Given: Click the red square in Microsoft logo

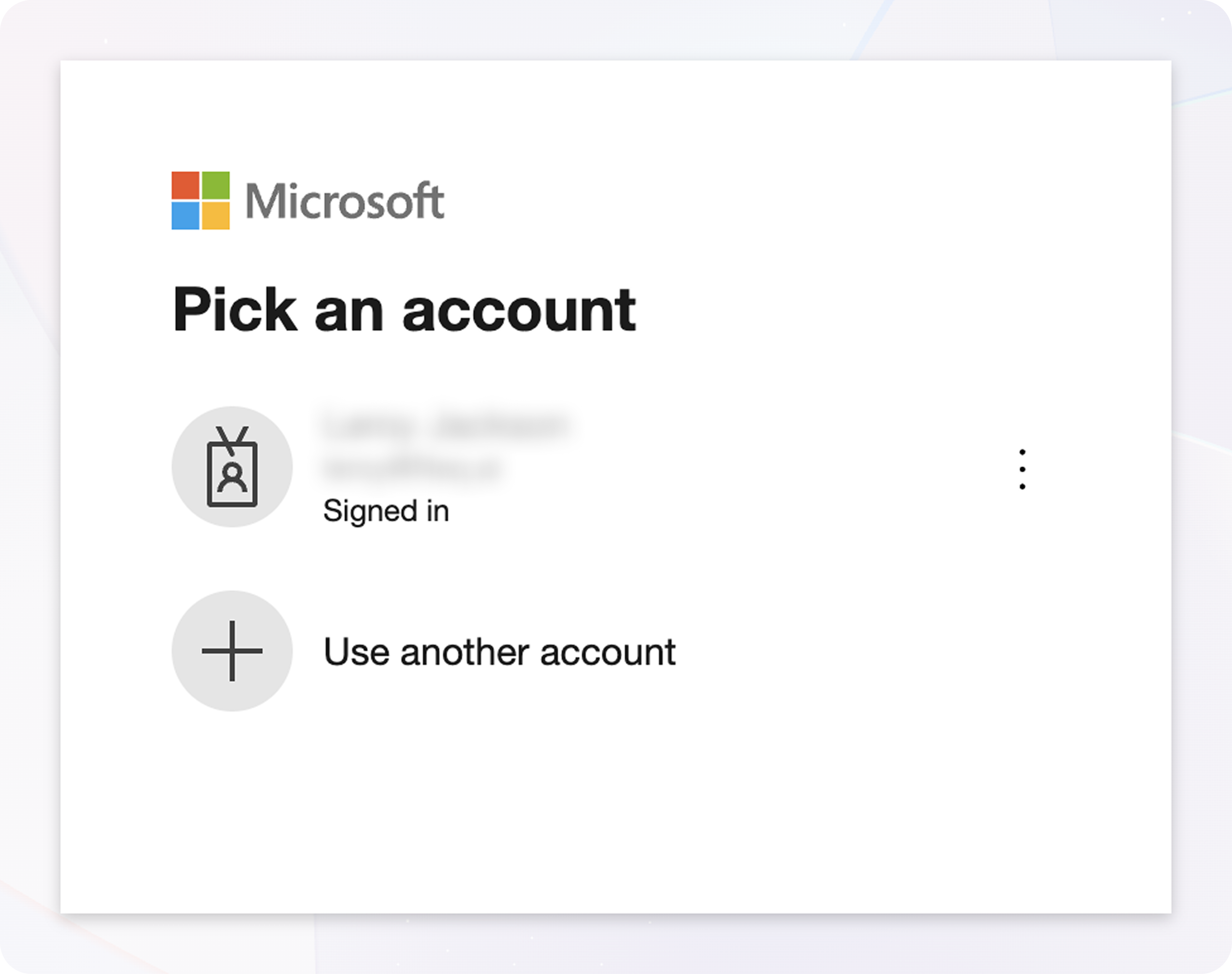Looking at the screenshot, I should coord(186,185).
